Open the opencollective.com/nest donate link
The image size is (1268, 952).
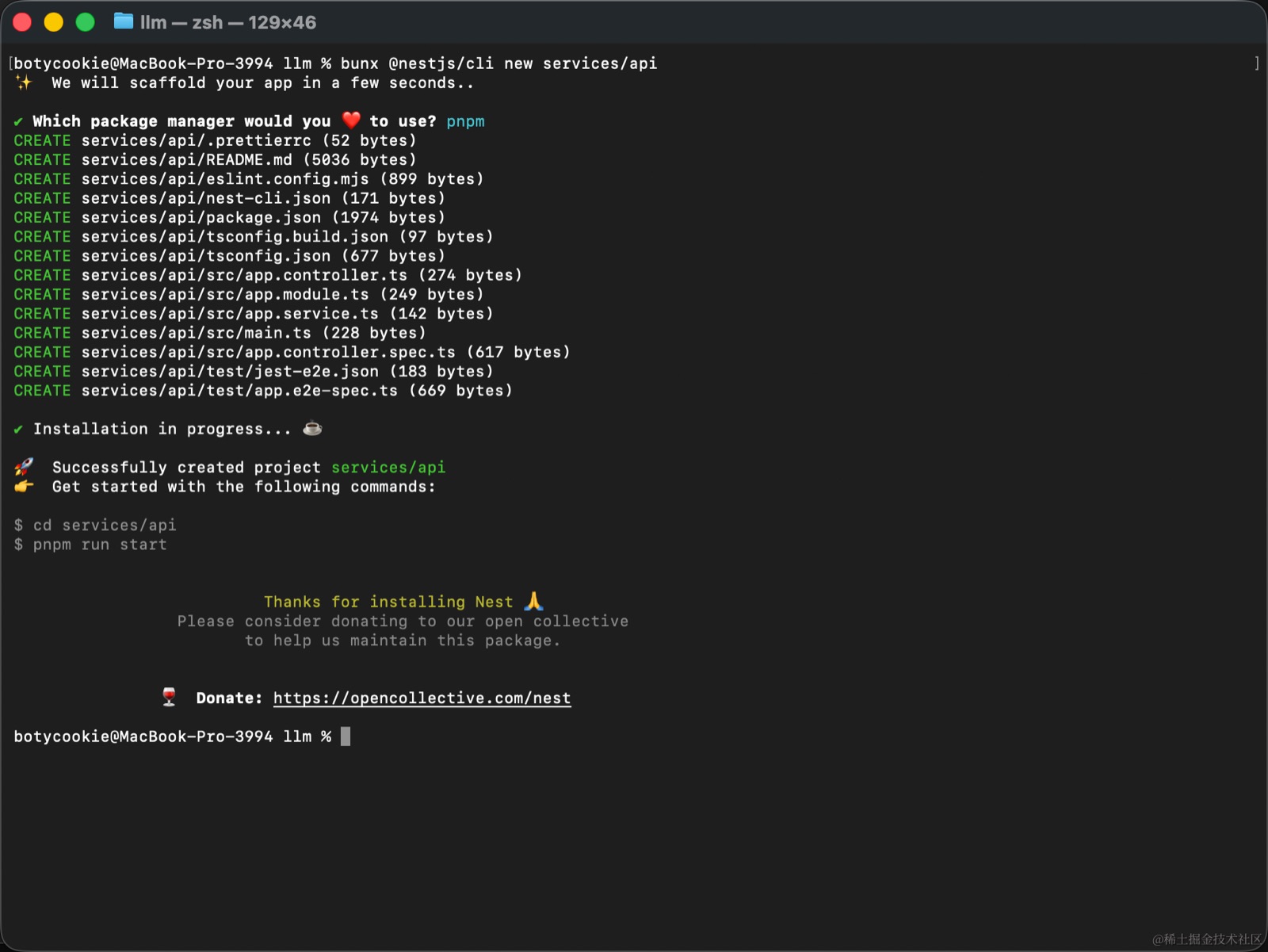422,698
